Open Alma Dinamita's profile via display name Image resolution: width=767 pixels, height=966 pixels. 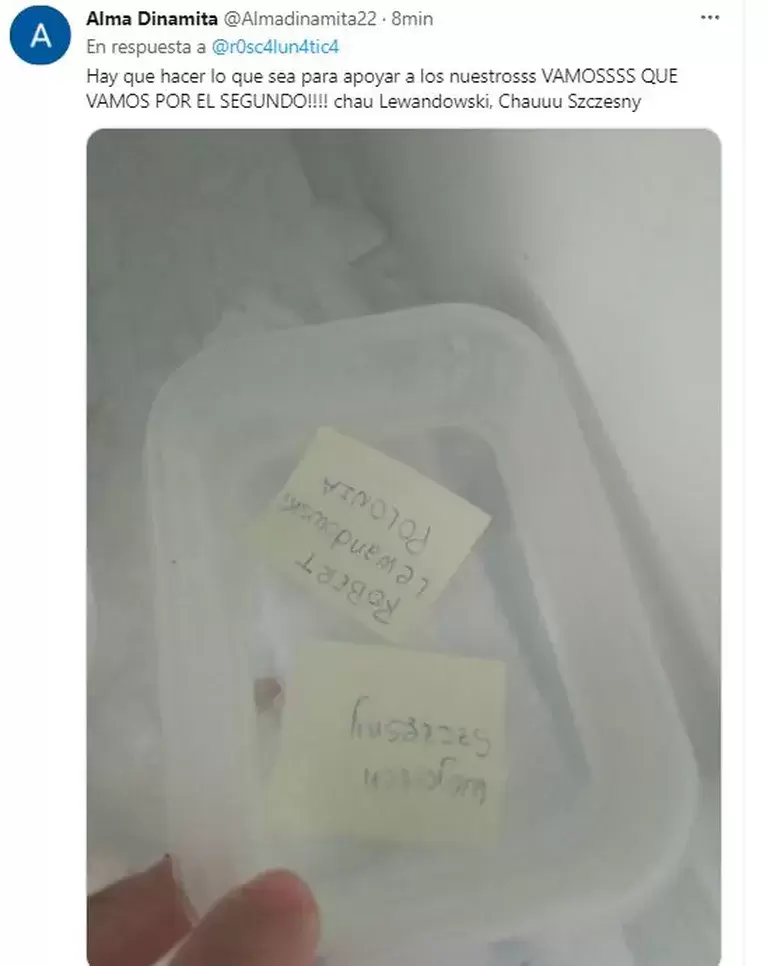[x=152, y=19]
